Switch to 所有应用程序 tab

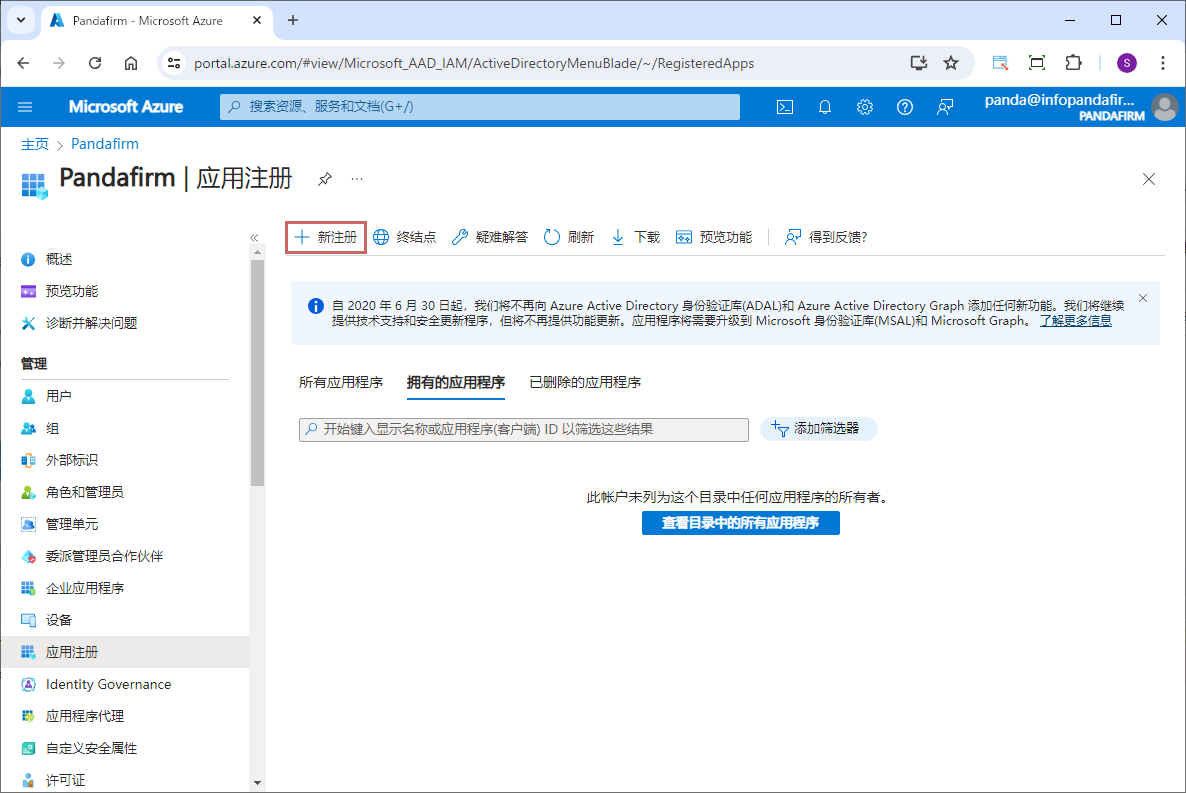point(341,382)
